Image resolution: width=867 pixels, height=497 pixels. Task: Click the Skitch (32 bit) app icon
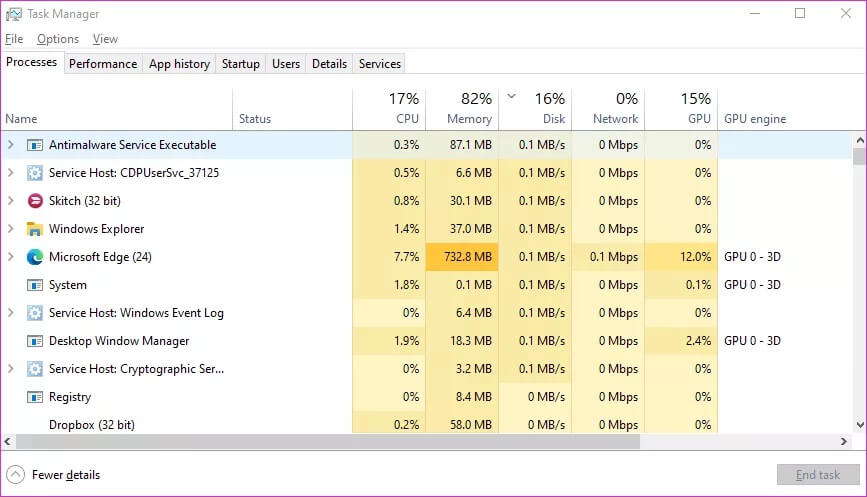click(x=35, y=201)
